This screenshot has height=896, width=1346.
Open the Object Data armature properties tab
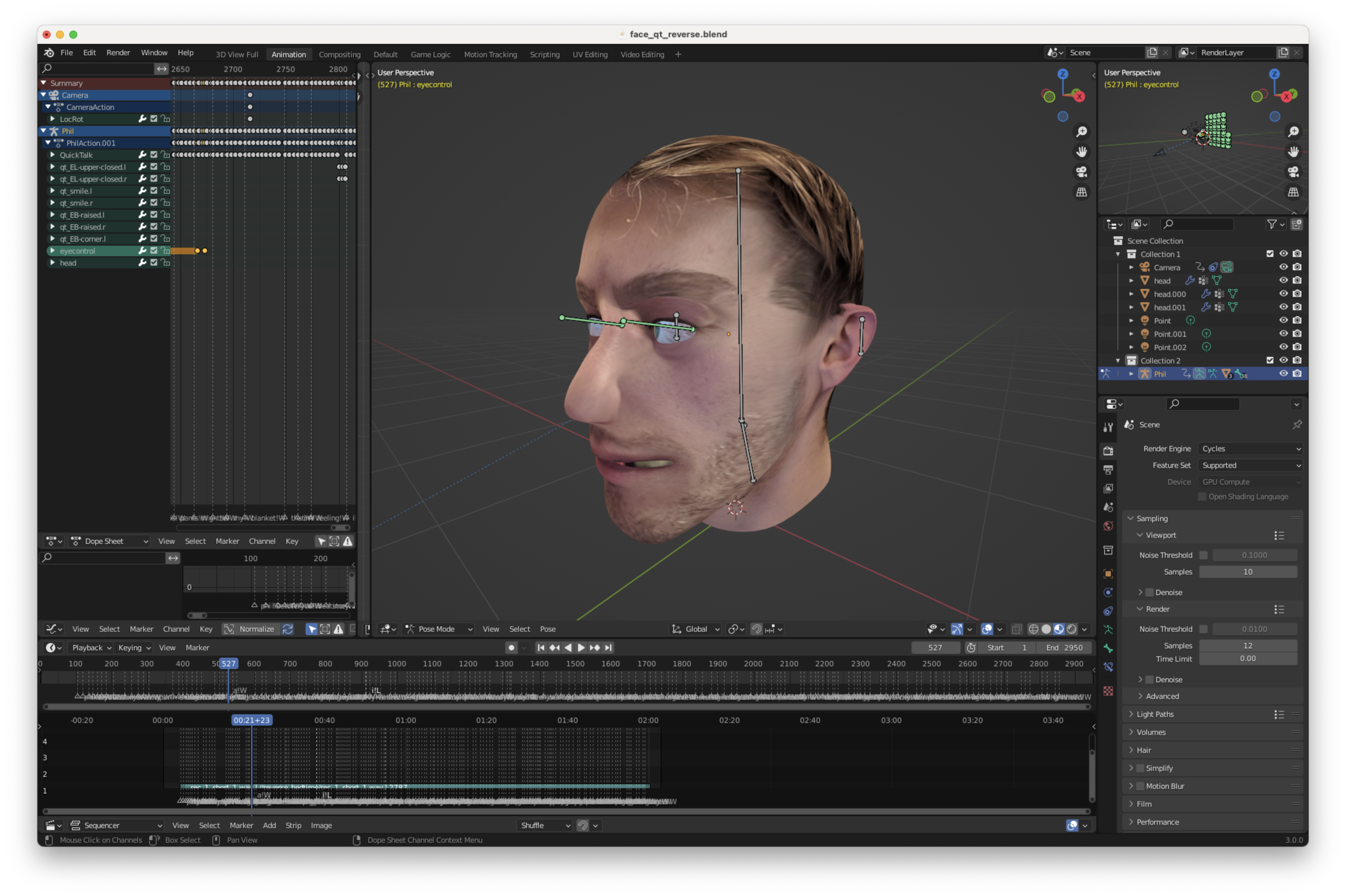tap(1108, 630)
